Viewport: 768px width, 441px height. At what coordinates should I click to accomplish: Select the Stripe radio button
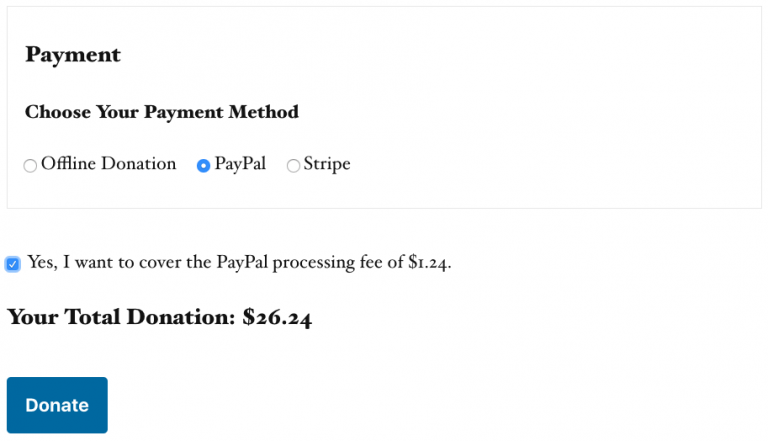pyautogui.click(x=293, y=166)
